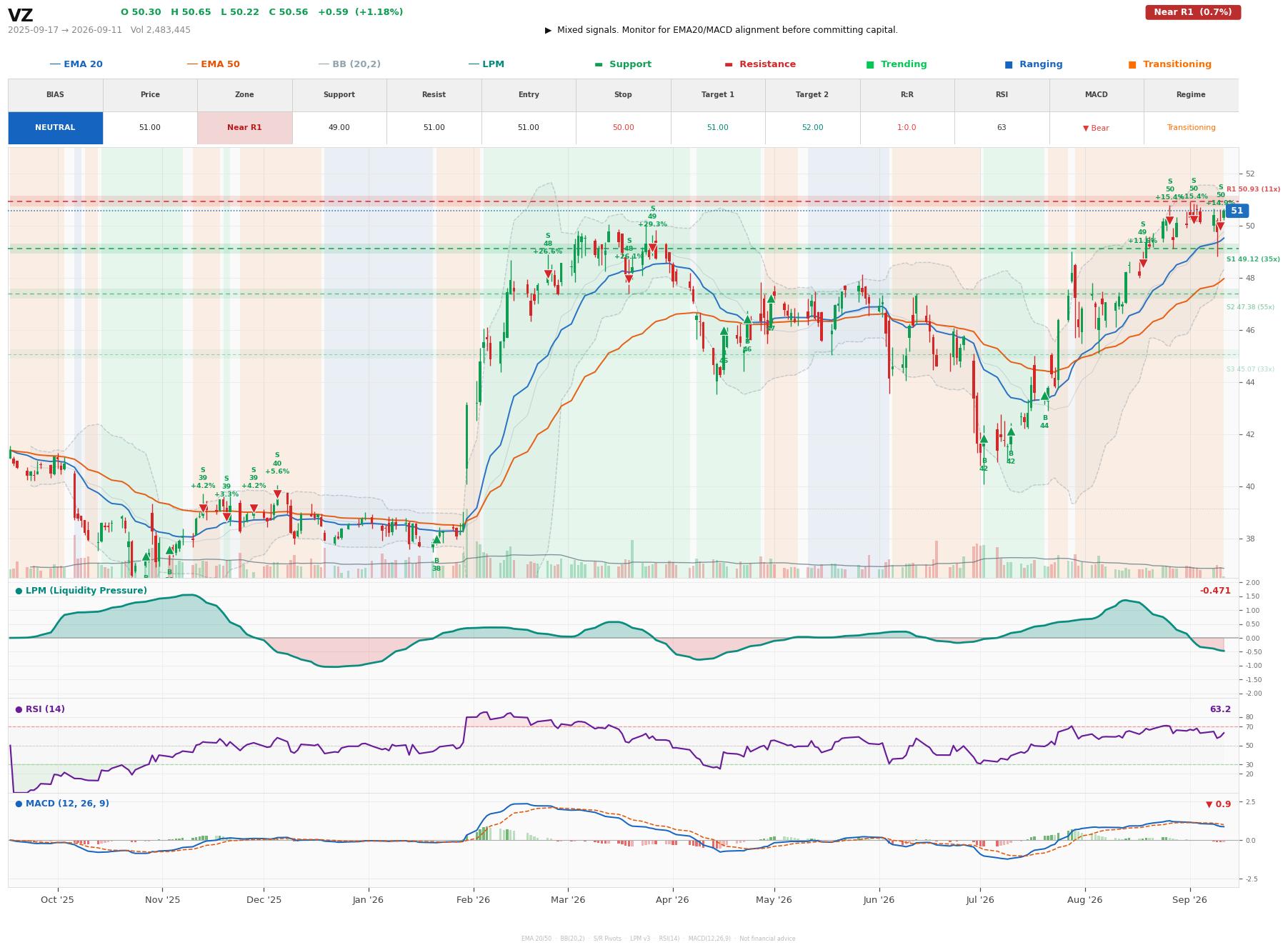This screenshot has height=950, width=1288.
Task: Click the RSI column header in the table
Action: 1002,95
